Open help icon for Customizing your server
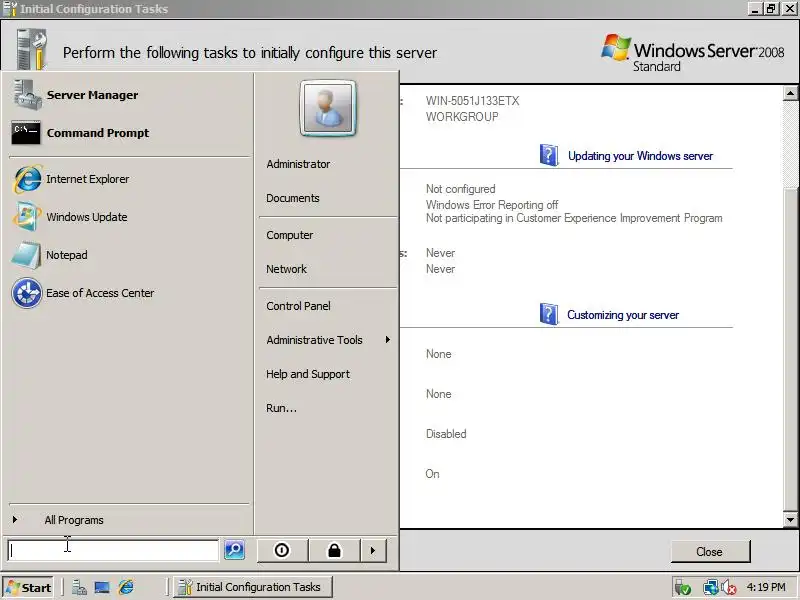 [x=548, y=314]
